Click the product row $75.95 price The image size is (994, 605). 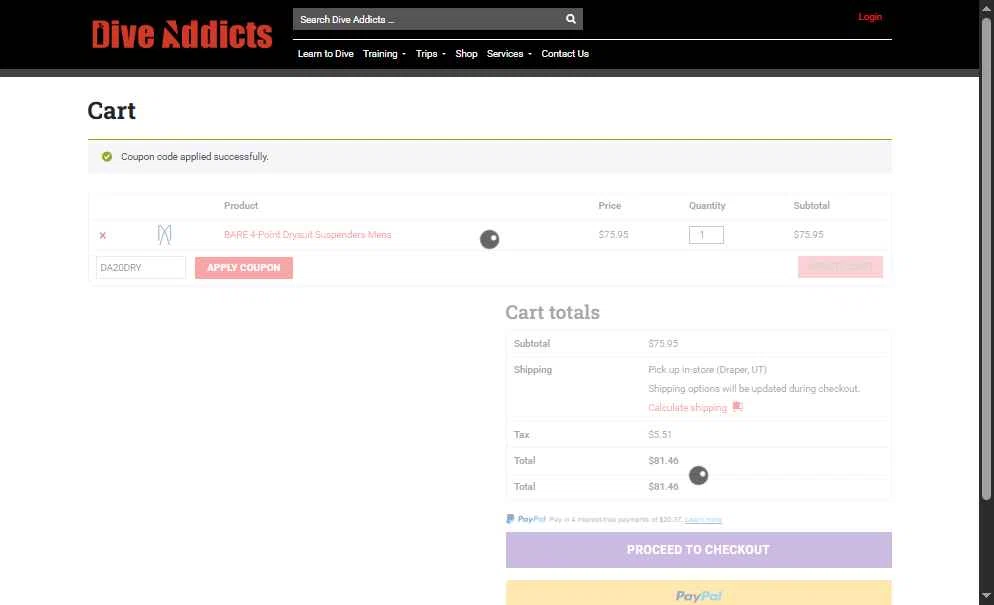point(613,235)
